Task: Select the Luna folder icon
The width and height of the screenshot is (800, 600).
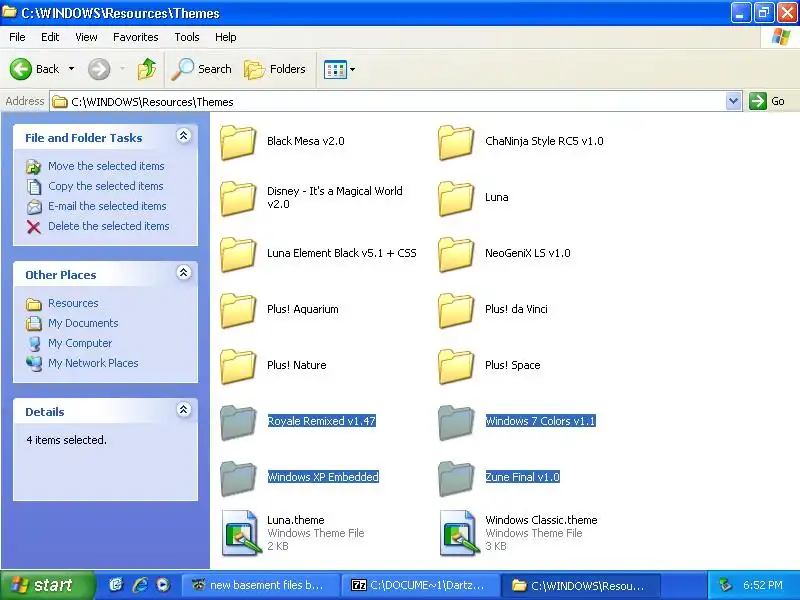Action: 457,198
